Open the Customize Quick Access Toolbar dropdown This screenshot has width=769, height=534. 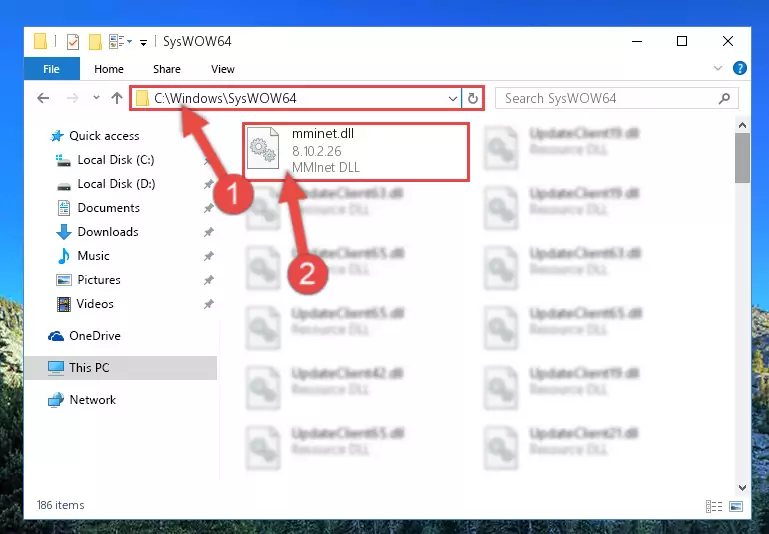(143, 43)
